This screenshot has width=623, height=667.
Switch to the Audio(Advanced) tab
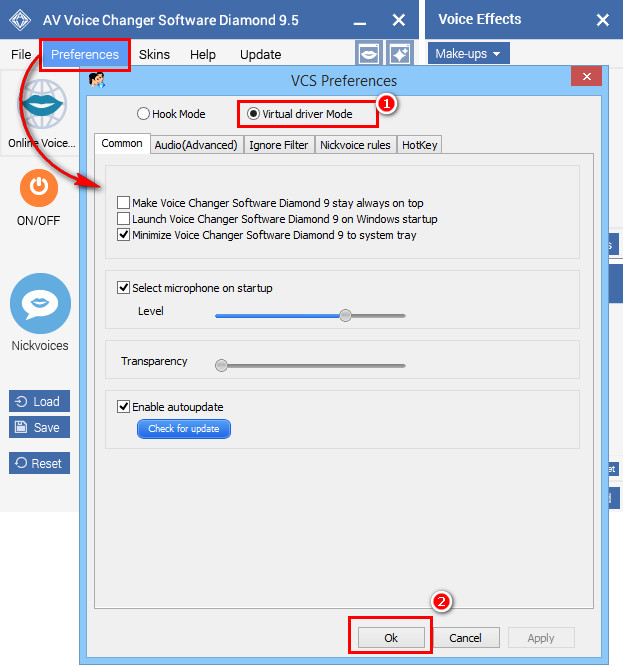(x=196, y=145)
